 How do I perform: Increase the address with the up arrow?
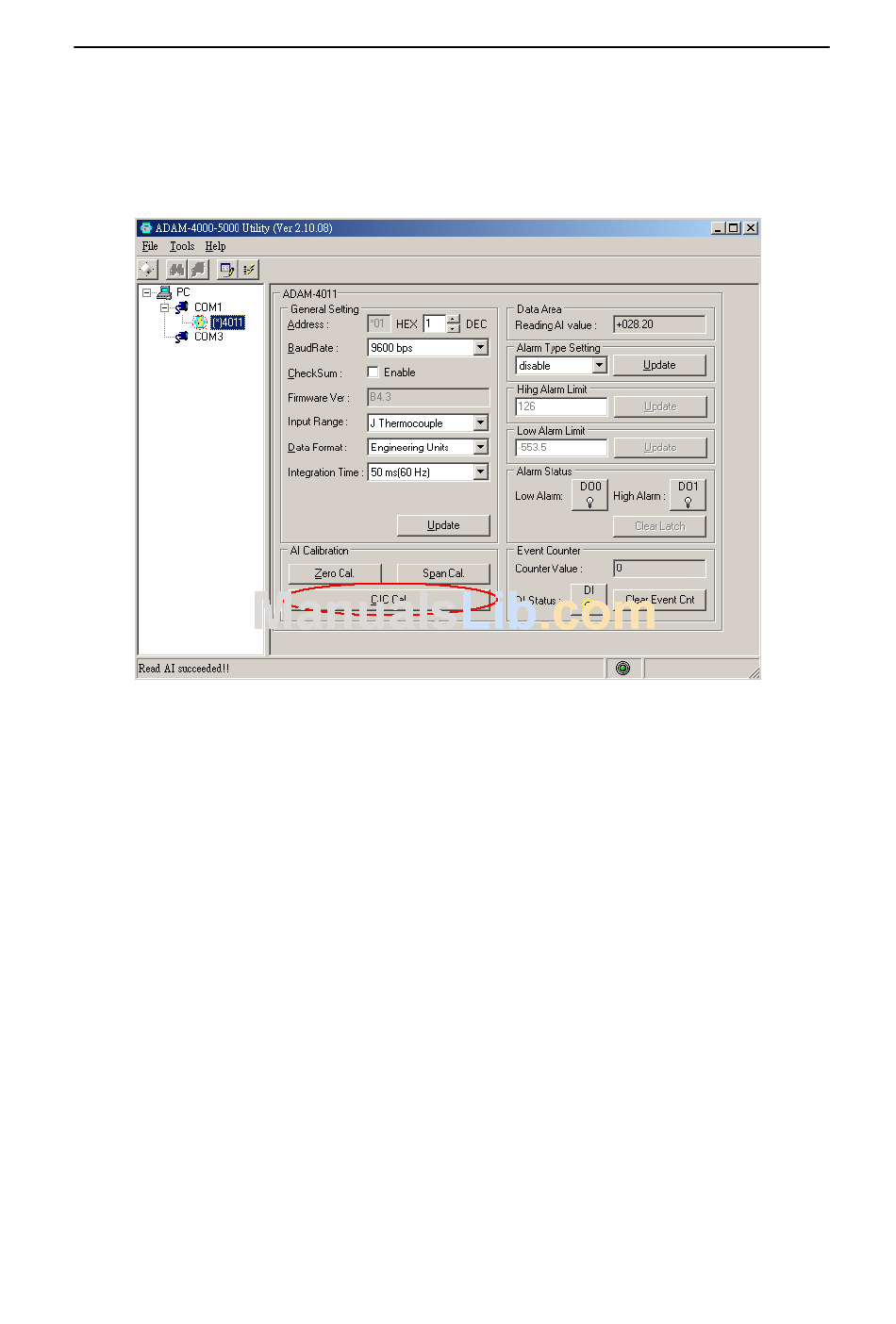pyautogui.click(x=454, y=320)
